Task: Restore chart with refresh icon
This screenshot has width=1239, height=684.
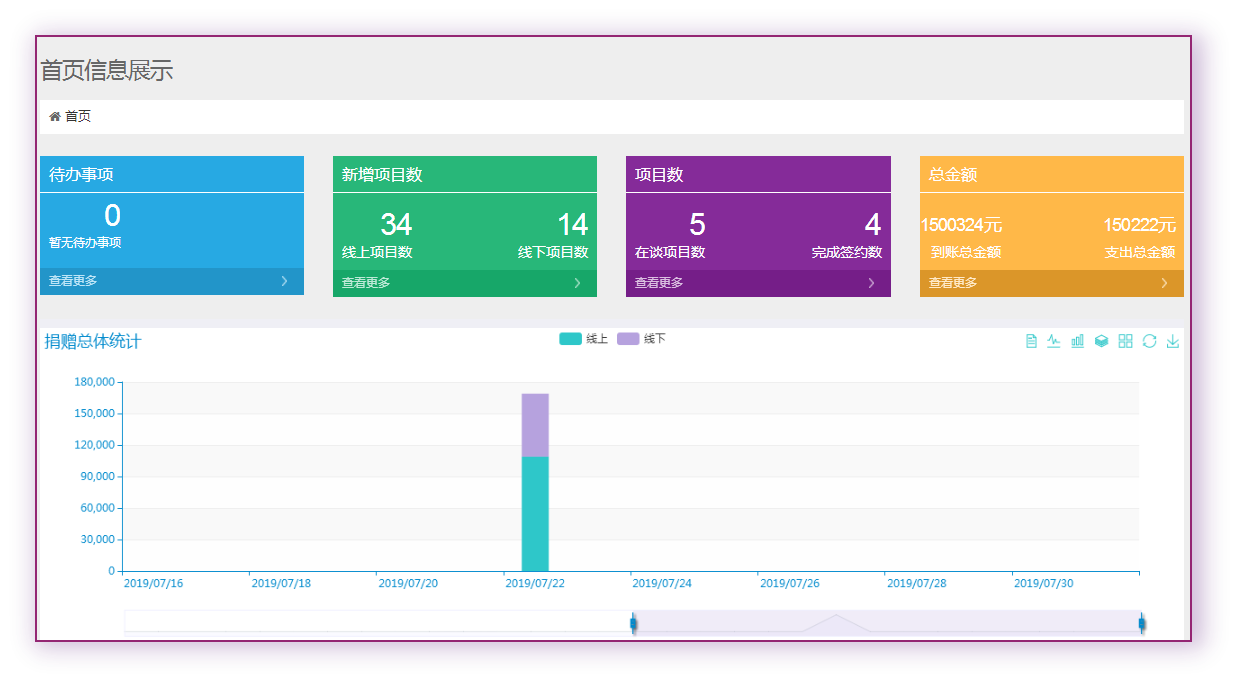Action: click(1149, 341)
